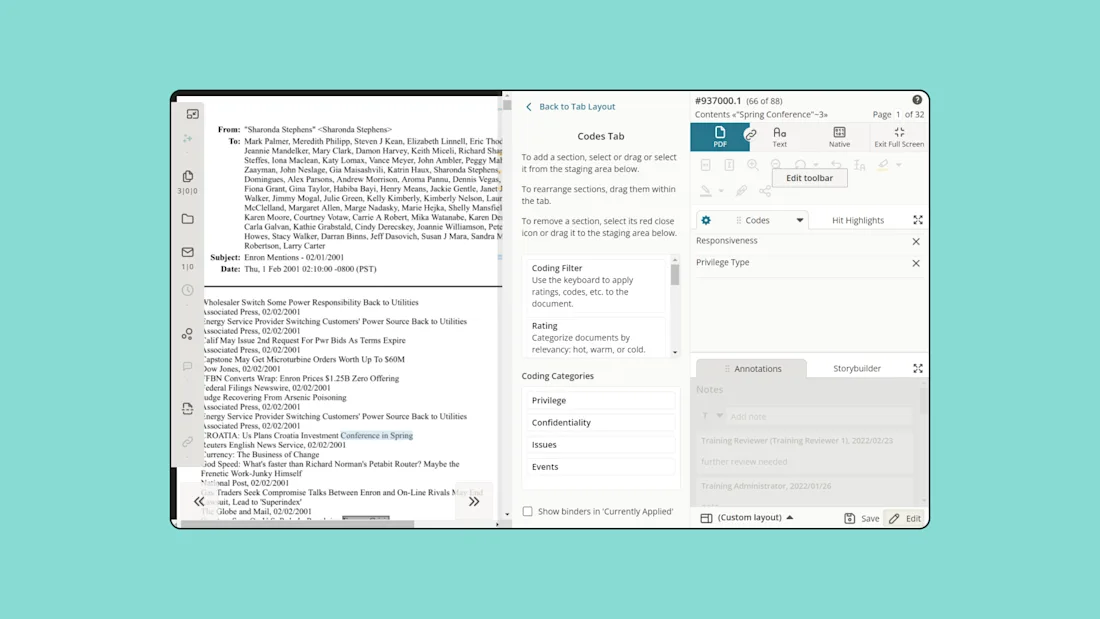The image size is (1100, 619).
Task: Click the Add note input field
Action: point(818,416)
